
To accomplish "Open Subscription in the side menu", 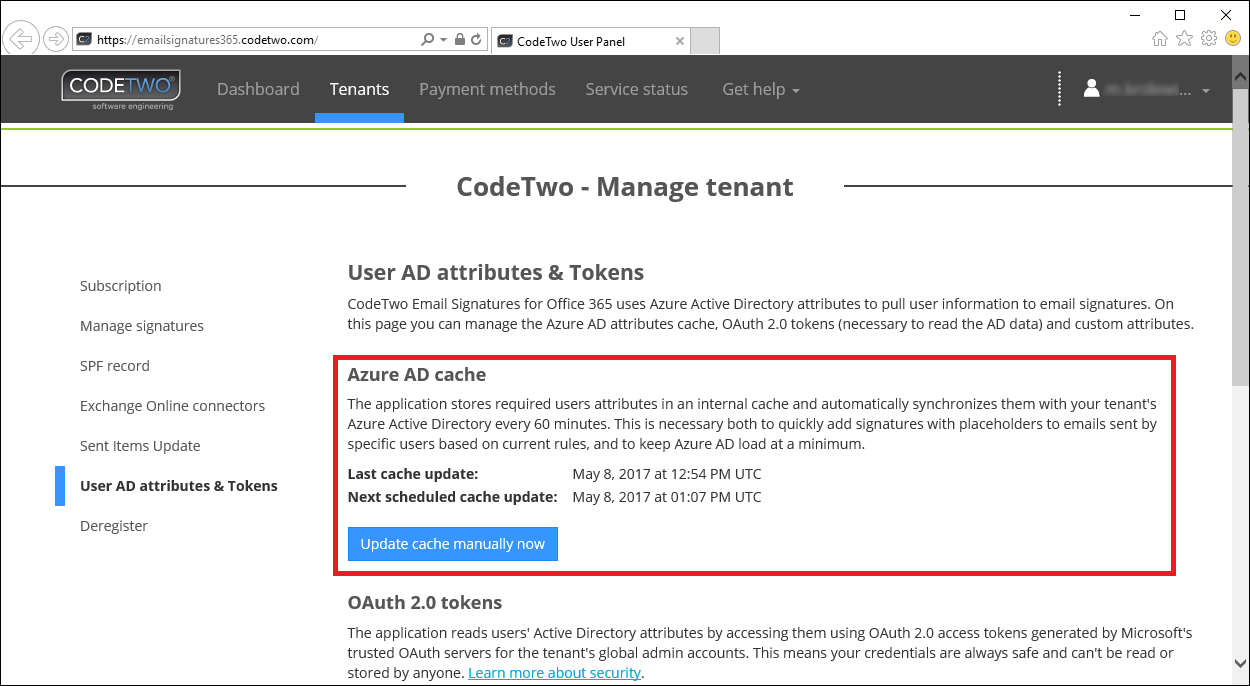I will (121, 286).
